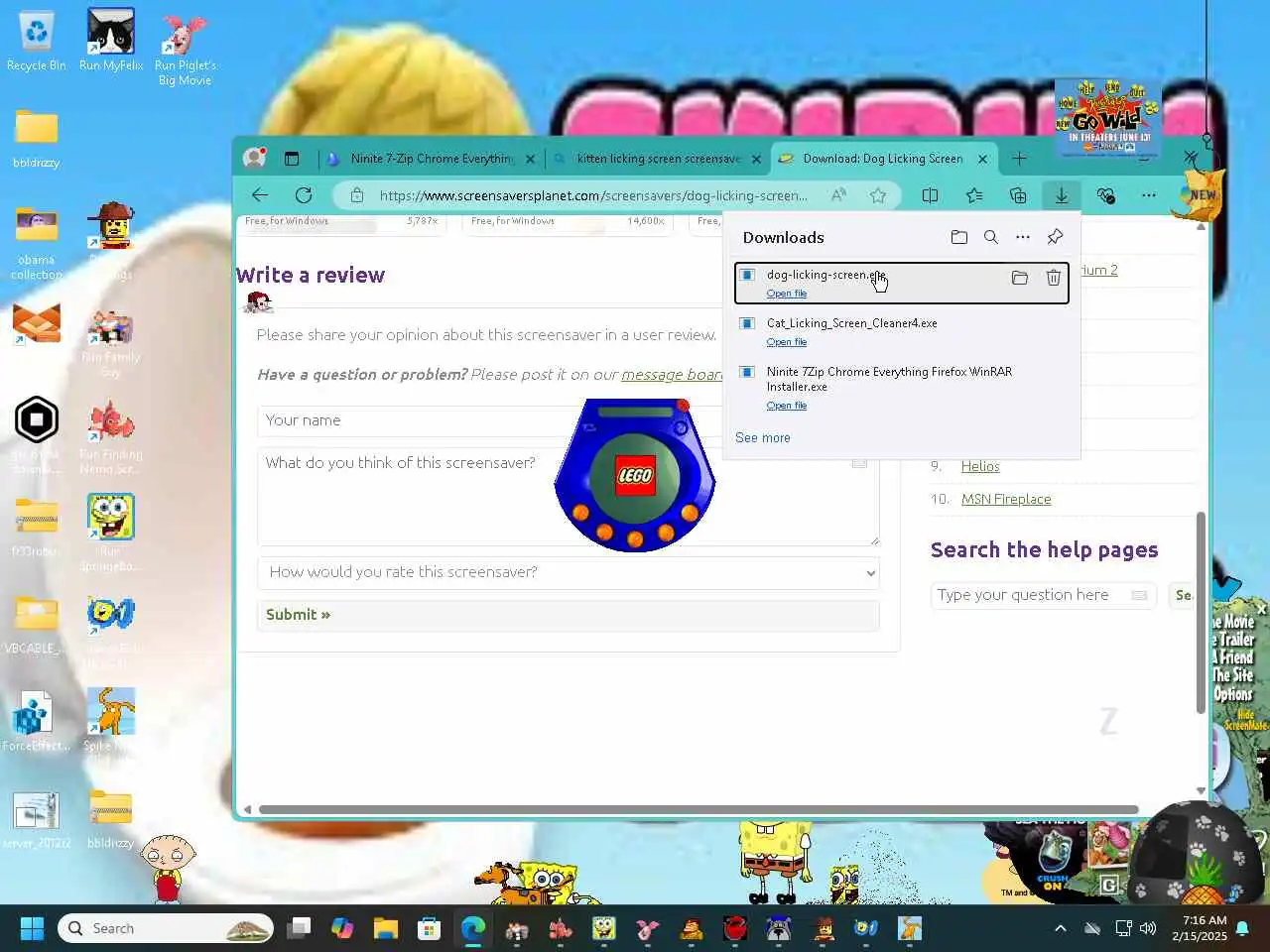Viewport: 1270px width, 952px height.
Task: Reload the page with the refresh icon
Action: click(x=304, y=195)
